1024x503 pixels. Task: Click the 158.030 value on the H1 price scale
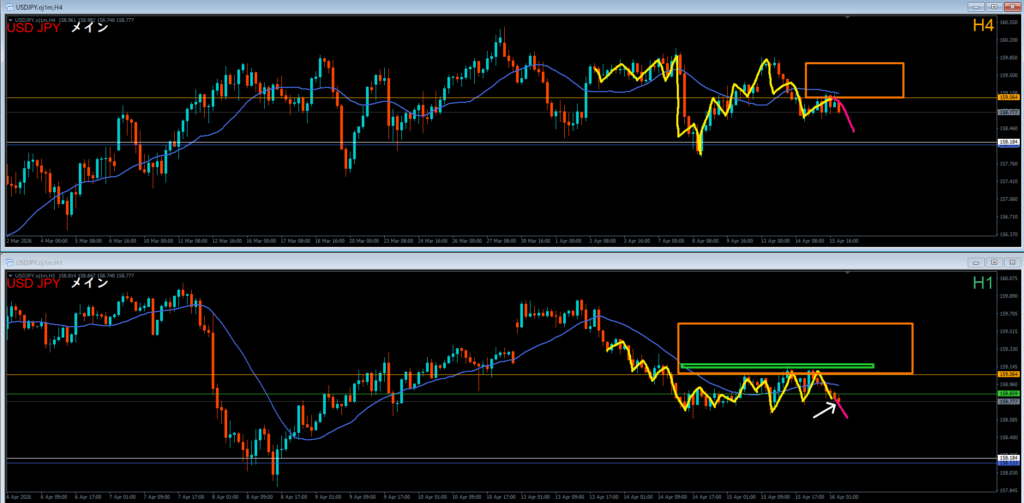(1008, 472)
